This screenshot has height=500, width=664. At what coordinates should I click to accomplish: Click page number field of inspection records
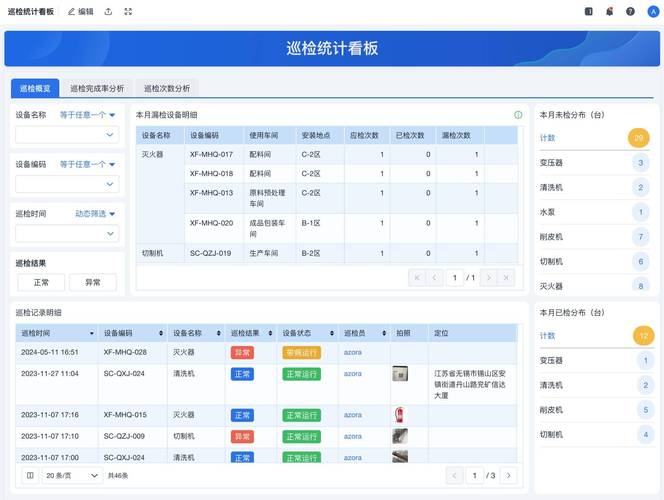coord(475,475)
